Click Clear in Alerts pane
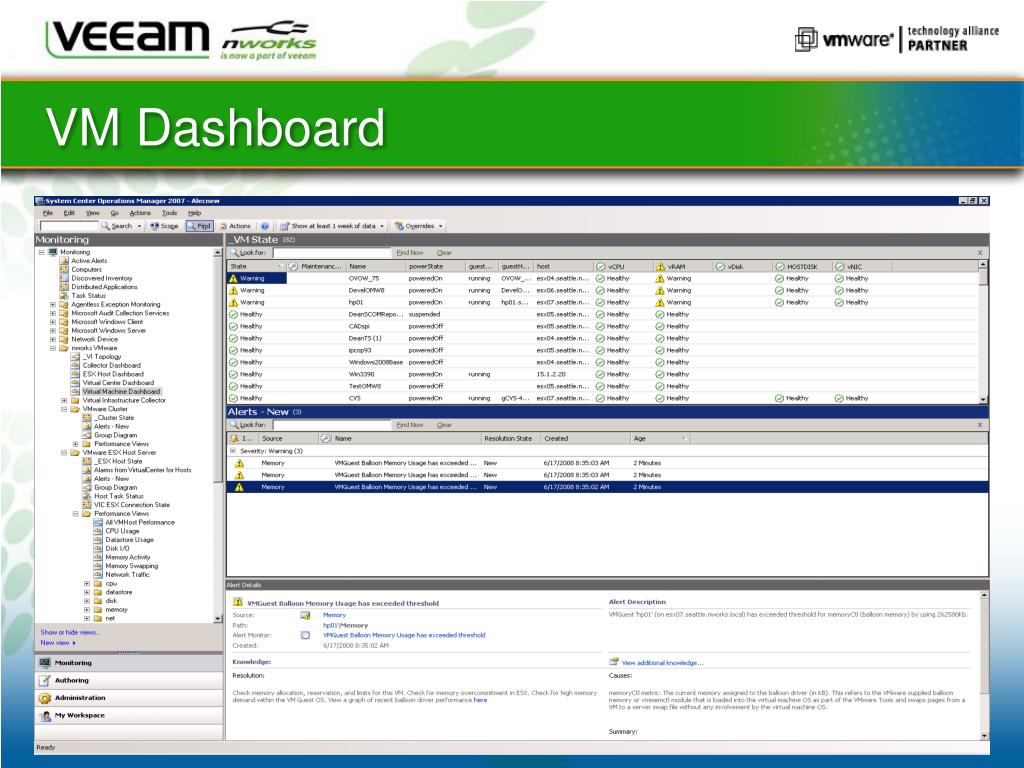The image size is (1024, 768). pyautogui.click(x=444, y=425)
